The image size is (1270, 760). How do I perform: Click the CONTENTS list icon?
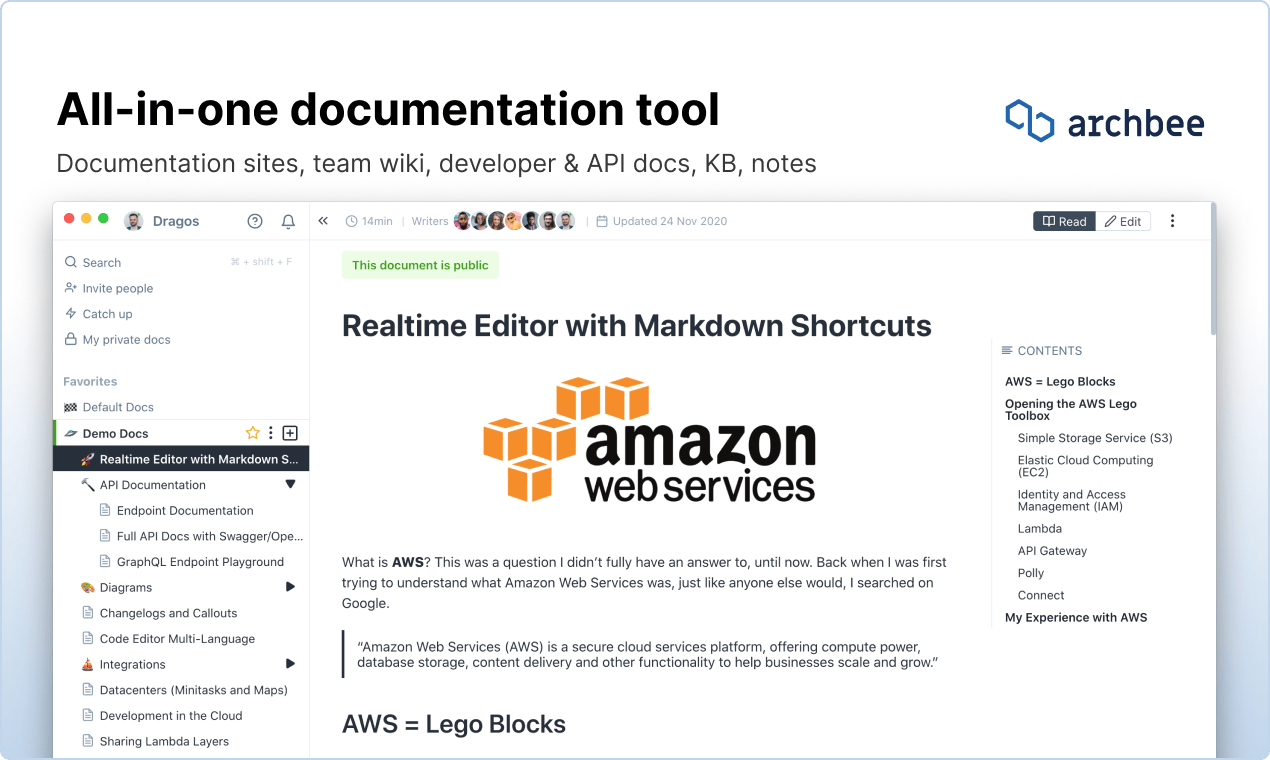(x=1007, y=351)
